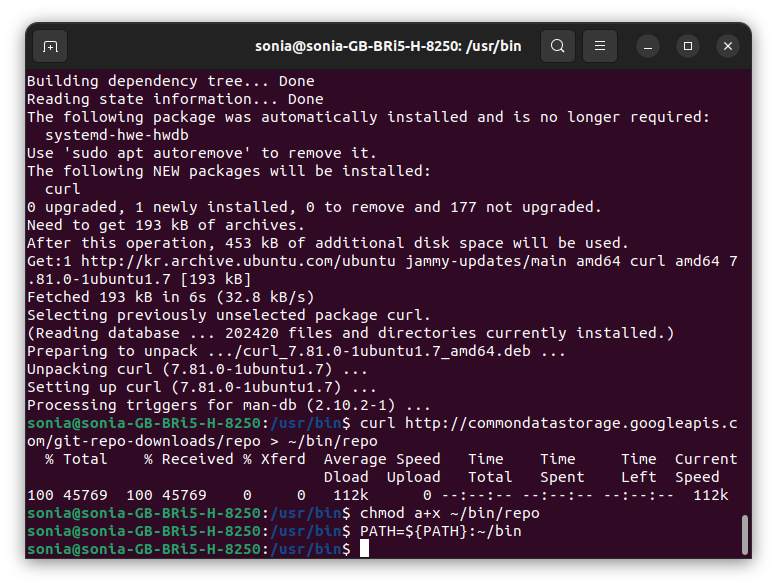Click the window title sonia@sonia-GB-BRi5-H-8250: /usr/bin

pyautogui.click(x=388, y=46)
